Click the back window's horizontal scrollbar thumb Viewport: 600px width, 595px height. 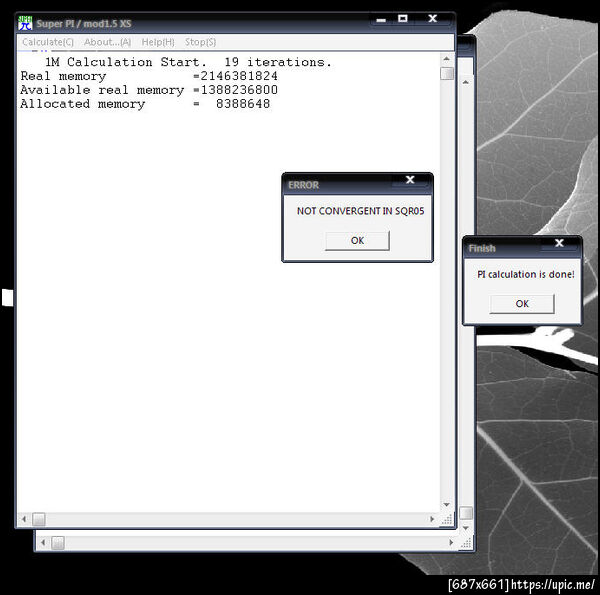(58, 543)
